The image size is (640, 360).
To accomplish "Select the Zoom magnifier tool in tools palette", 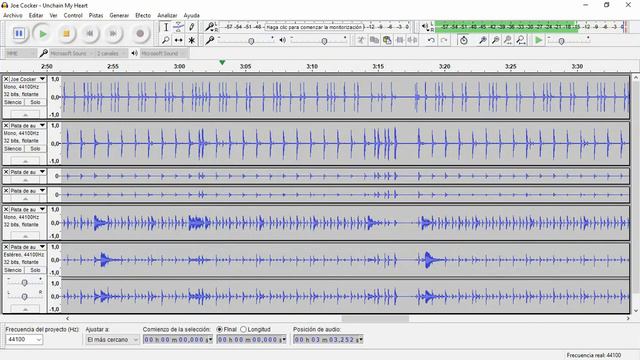I will [166, 40].
